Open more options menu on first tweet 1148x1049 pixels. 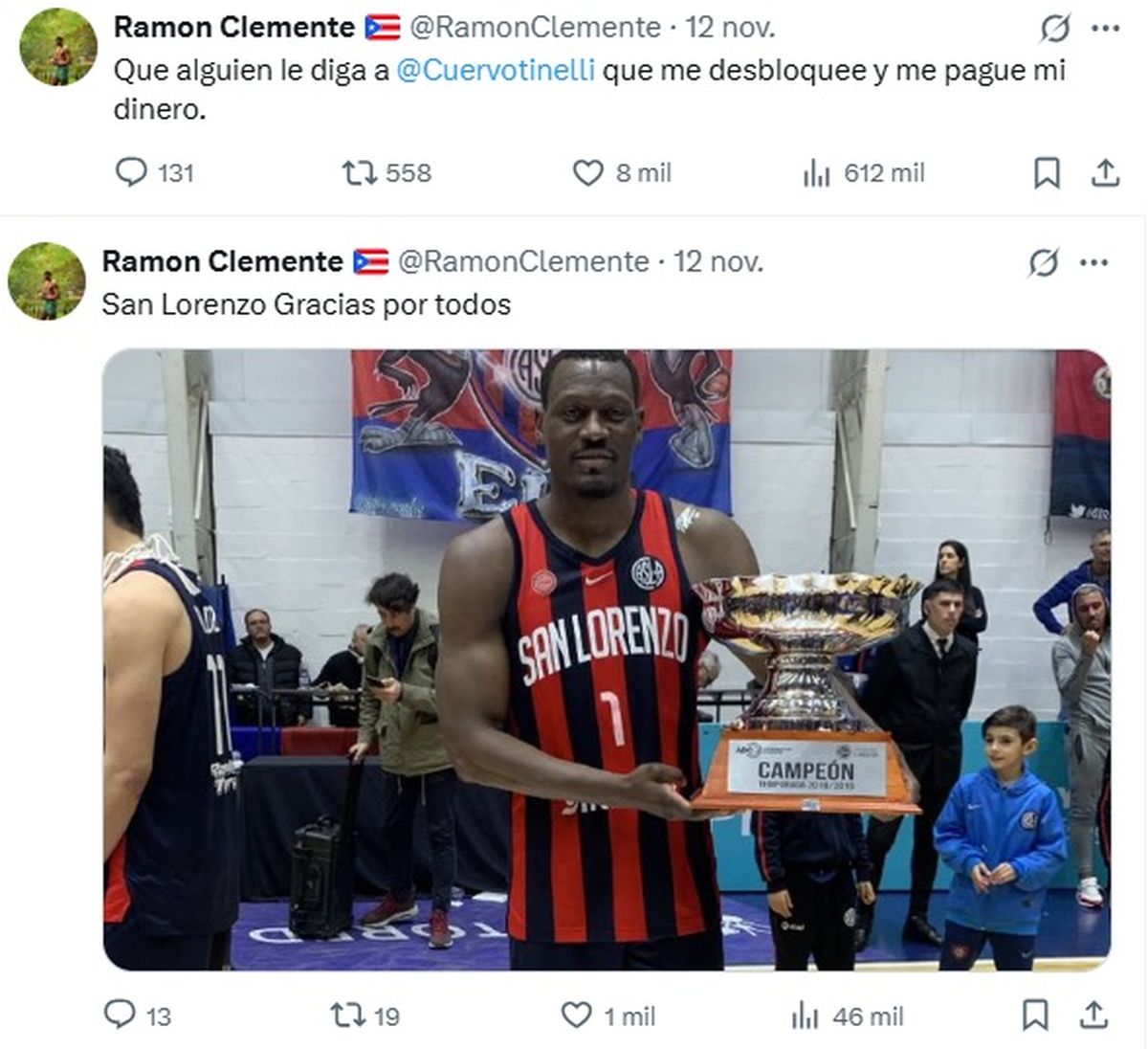(1106, 29)
